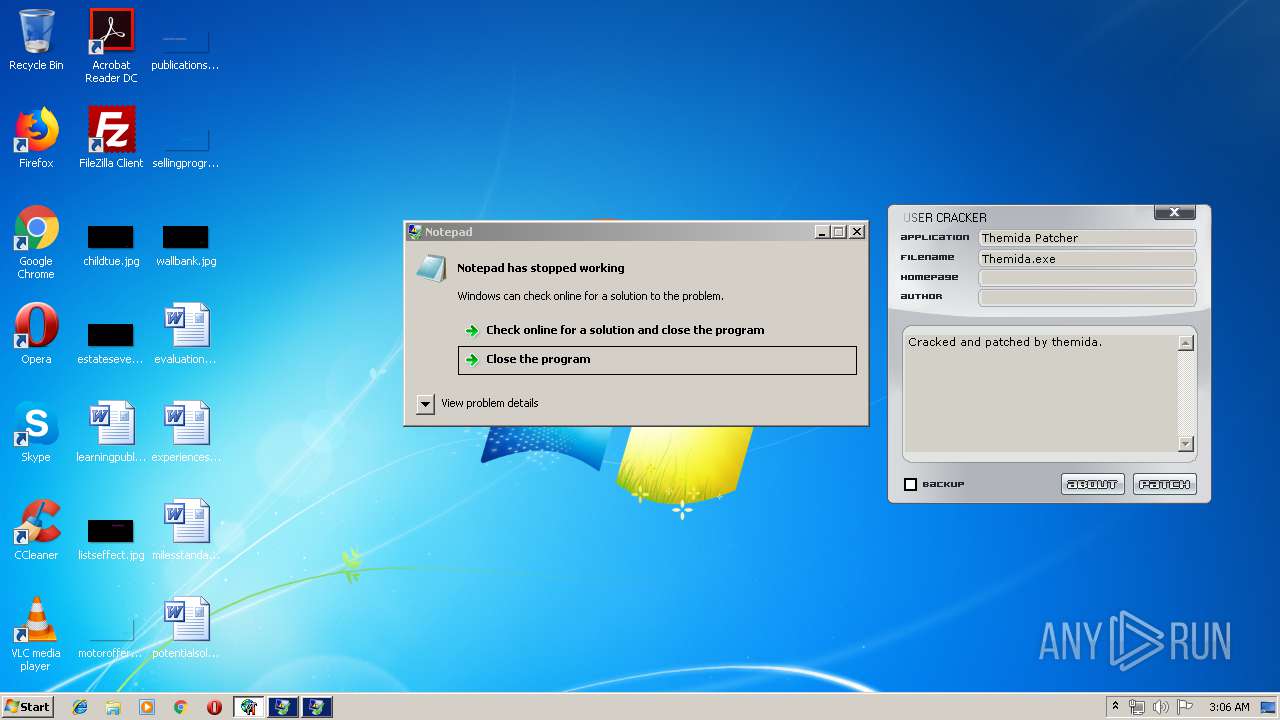Choose Close the program option
The image size is (1280, 720).
(657, 360)
